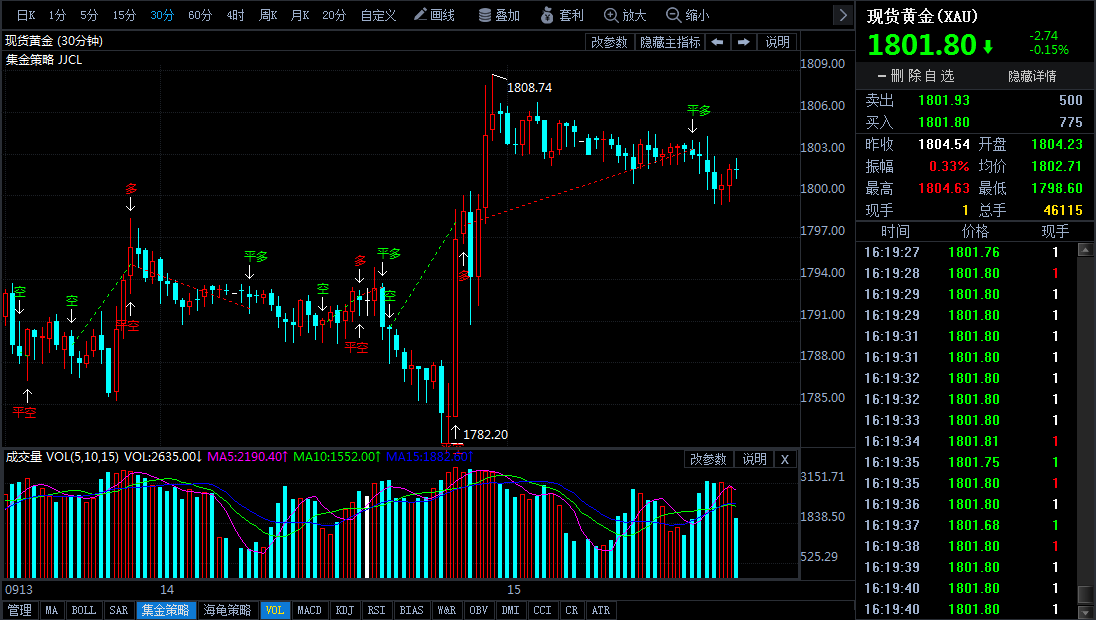Click the tick list scrollbar thumb

tap(1084, 593)
